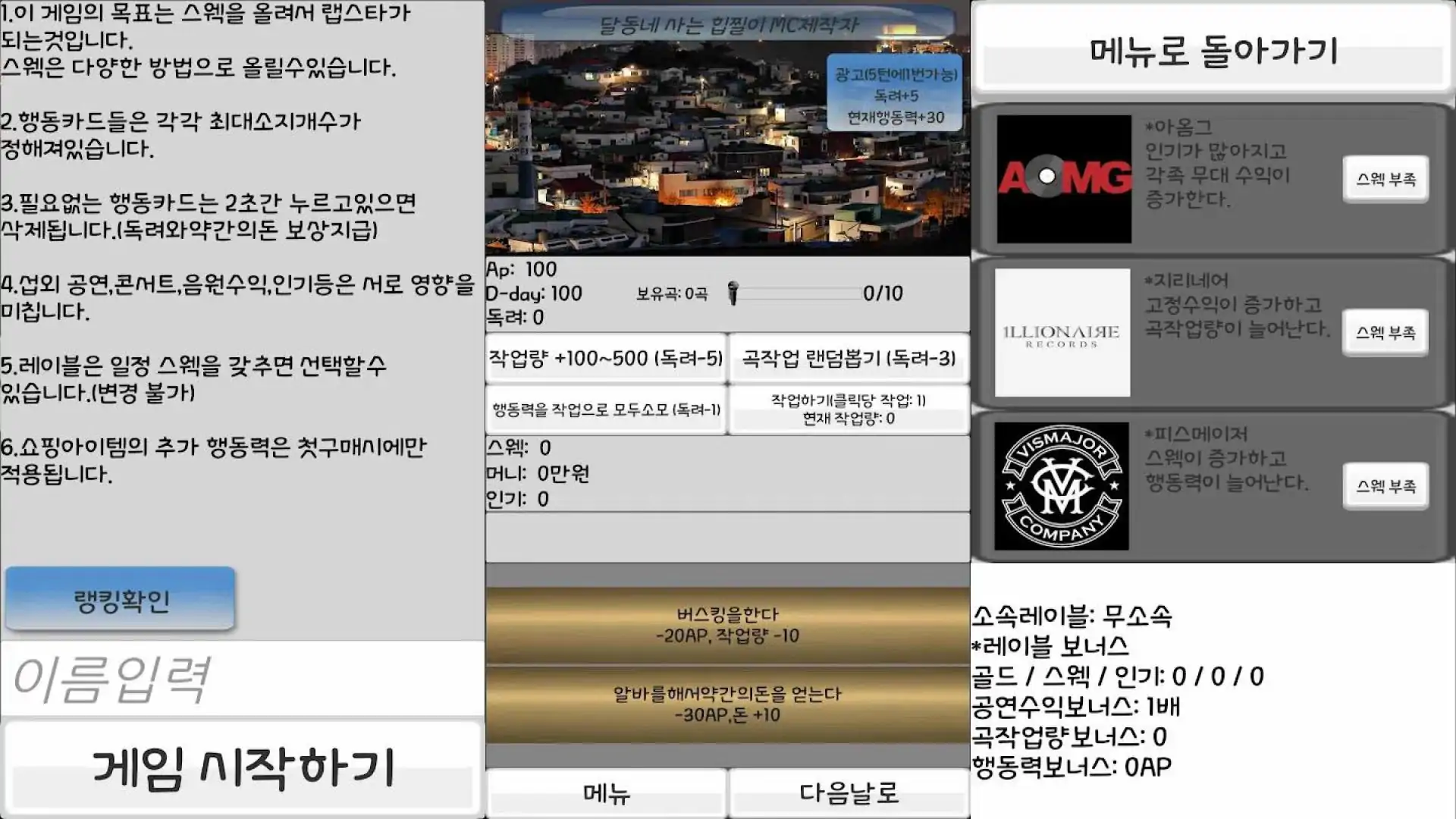Click the night hillside town image
1456x819 pixels.
[x=727, y=129]
